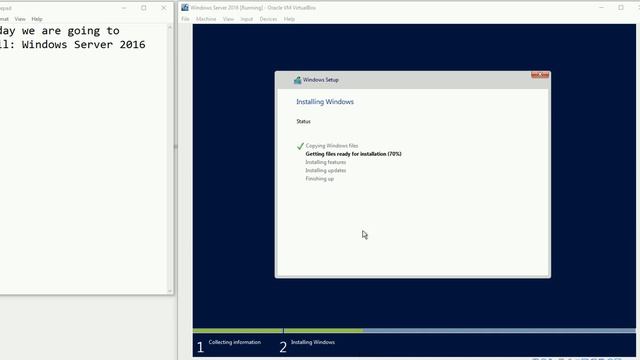Close the Windows Setup dialog
The image size is (640, 360).
[540, 75]
